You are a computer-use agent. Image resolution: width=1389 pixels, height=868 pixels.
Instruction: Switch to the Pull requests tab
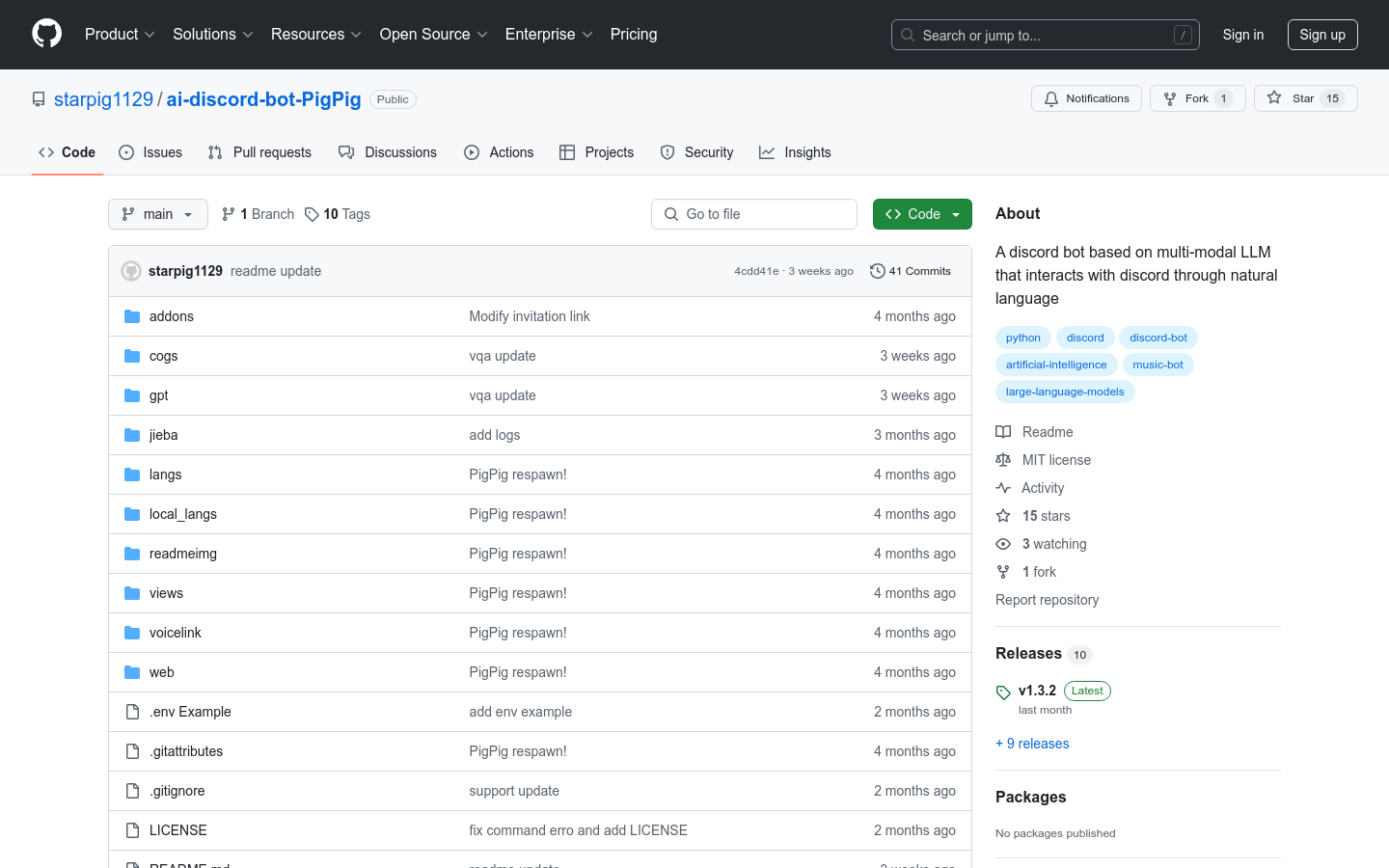coord(259,152)
